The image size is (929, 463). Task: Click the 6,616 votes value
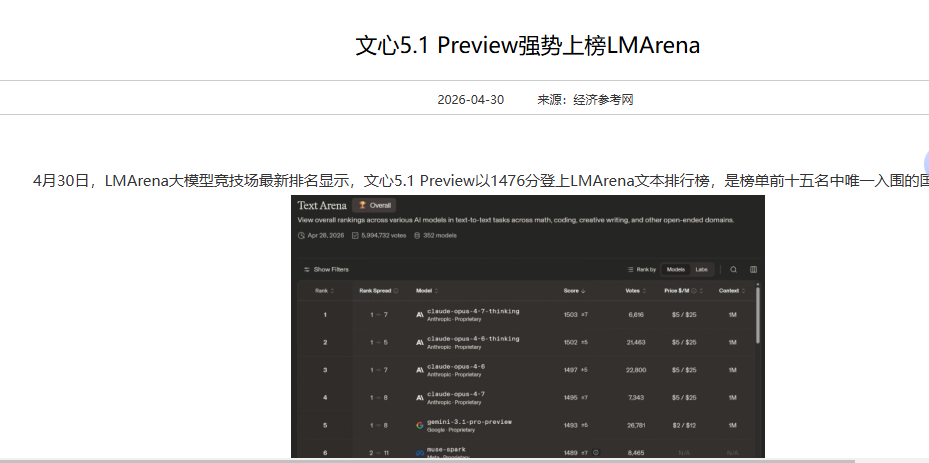click(x=636, y=315)
